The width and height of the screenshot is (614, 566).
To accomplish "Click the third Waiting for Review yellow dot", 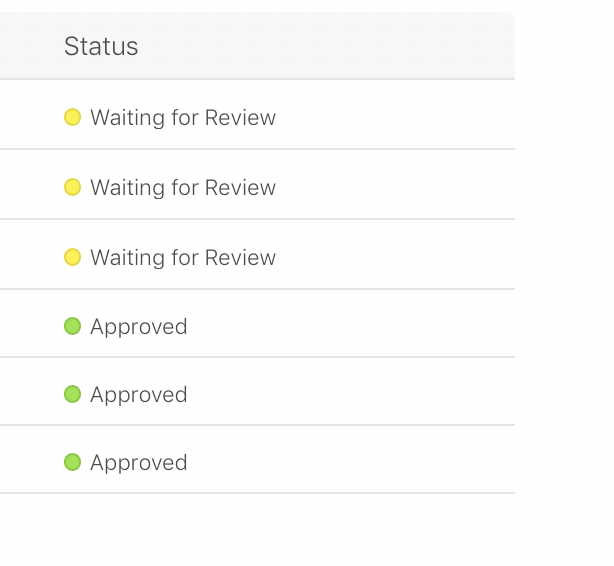I will [x=72, y=258].
